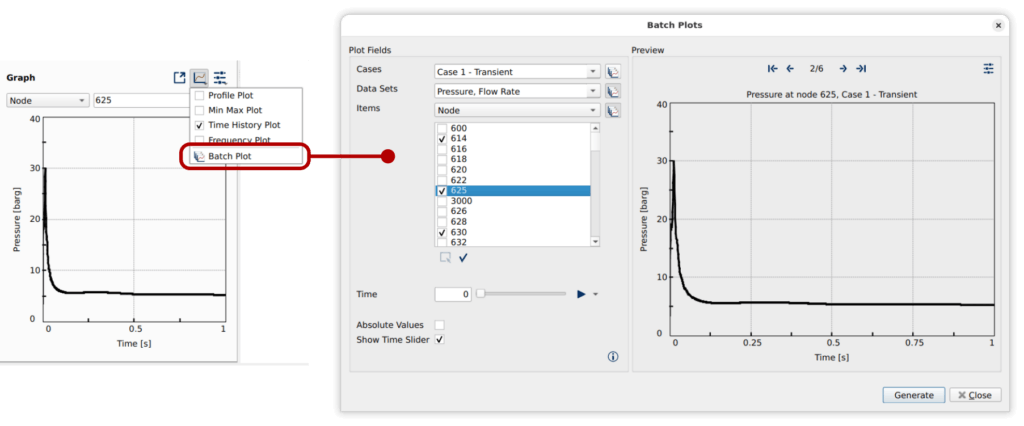The height and width of the screenshot is (426, 1024).
Task: Open playback options arrow beside play button
Action: tap(595, 295)
